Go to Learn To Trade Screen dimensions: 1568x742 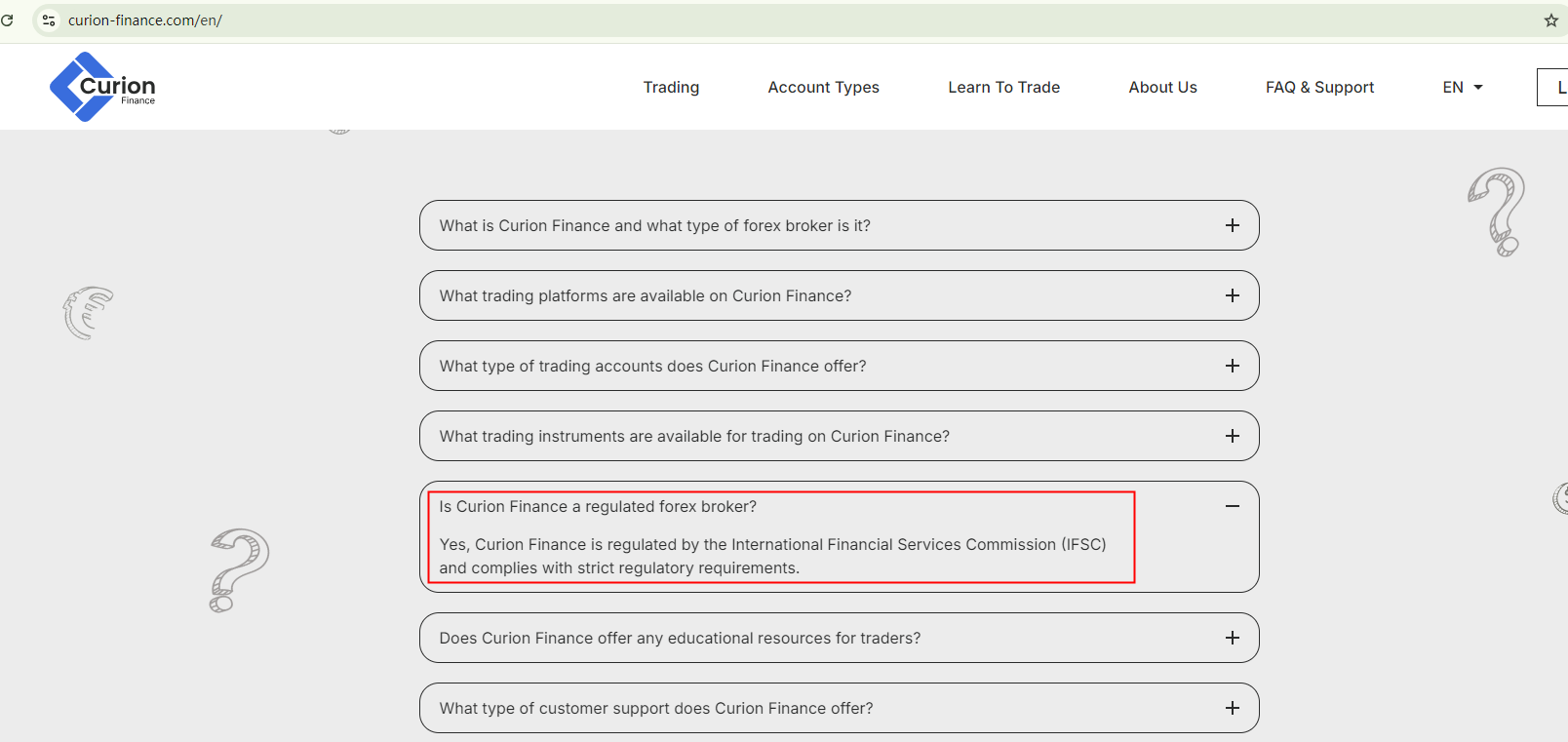[x=1003, y=87]
